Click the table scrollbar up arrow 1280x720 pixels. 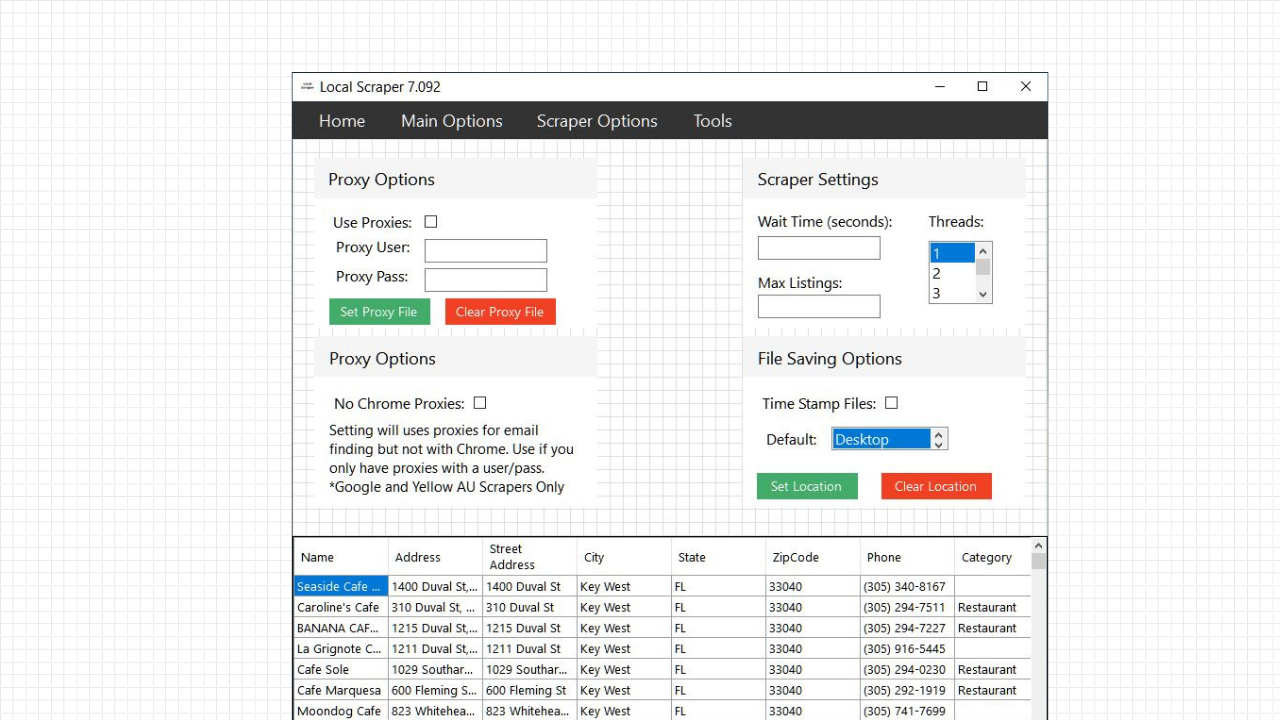click(x=1038, y=545)
